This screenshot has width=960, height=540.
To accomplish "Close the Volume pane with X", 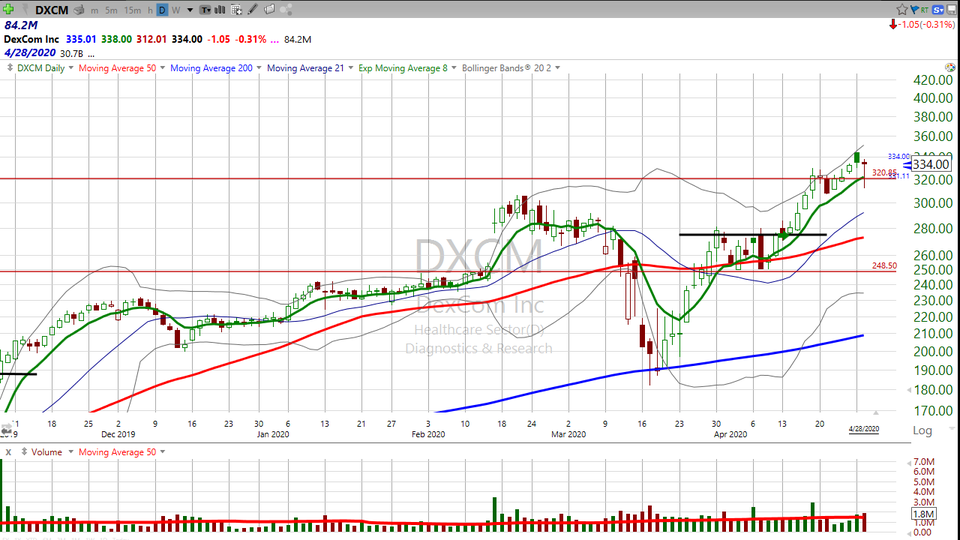I will click(x=9, y=452).
